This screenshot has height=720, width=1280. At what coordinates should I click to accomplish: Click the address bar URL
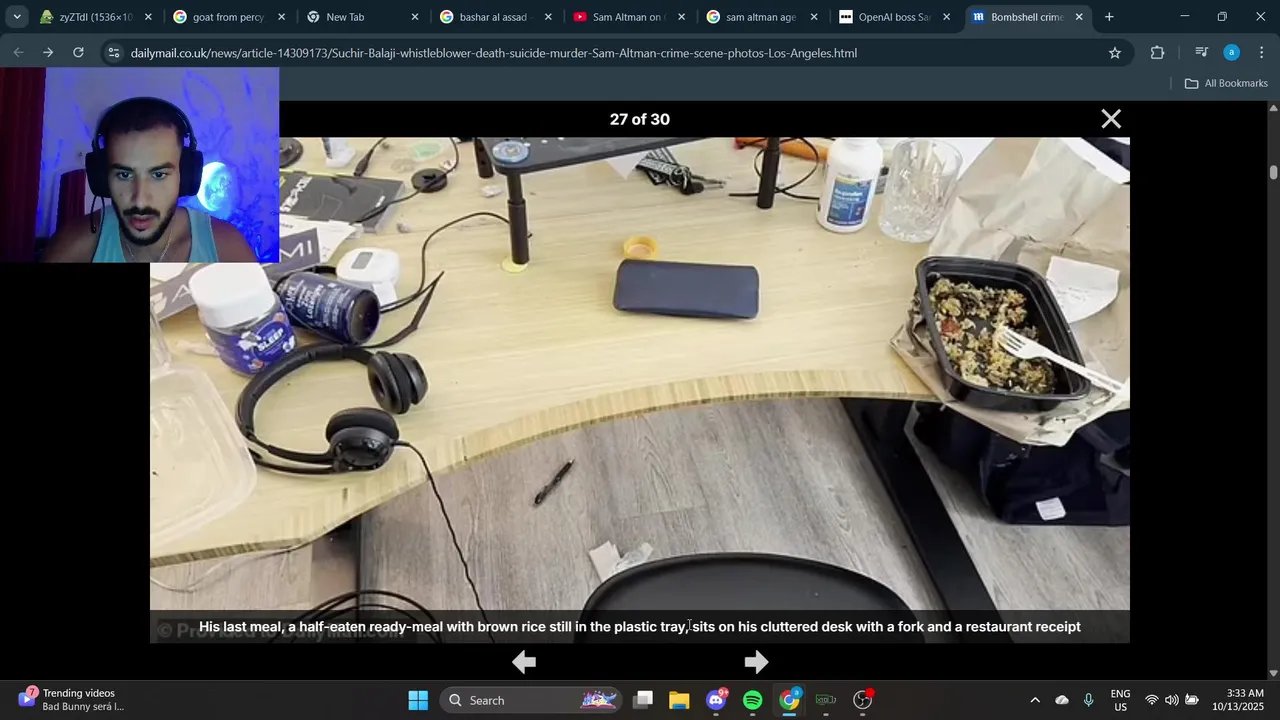point(493,53)
